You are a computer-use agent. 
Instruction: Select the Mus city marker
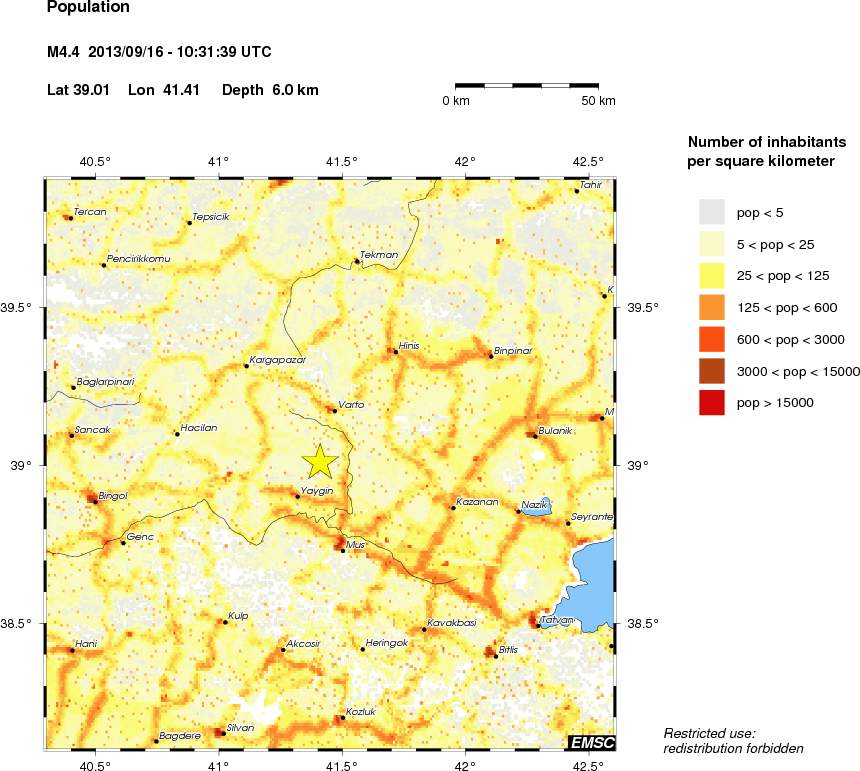(x=343, y=550)
